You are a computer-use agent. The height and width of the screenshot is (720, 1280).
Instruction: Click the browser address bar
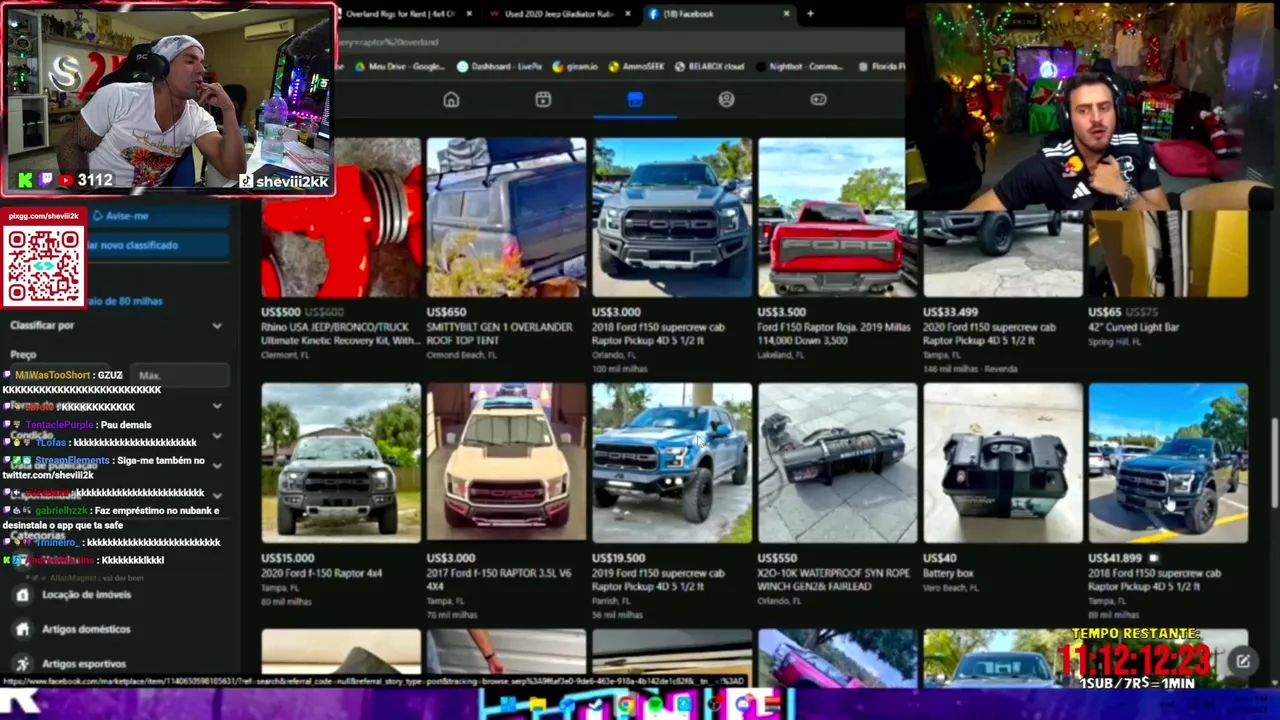[620, 42]
